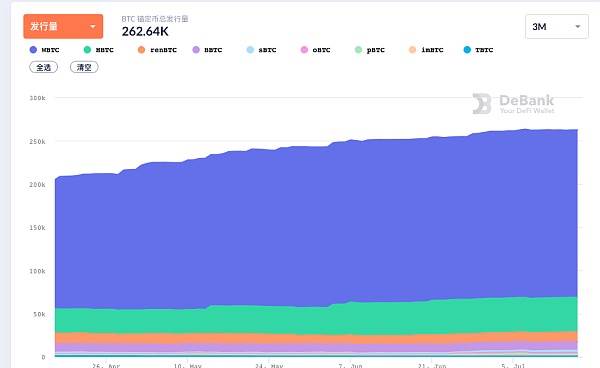Click the green HBTC area band
This screenshot has width=600, height=368.
[306, 319]
